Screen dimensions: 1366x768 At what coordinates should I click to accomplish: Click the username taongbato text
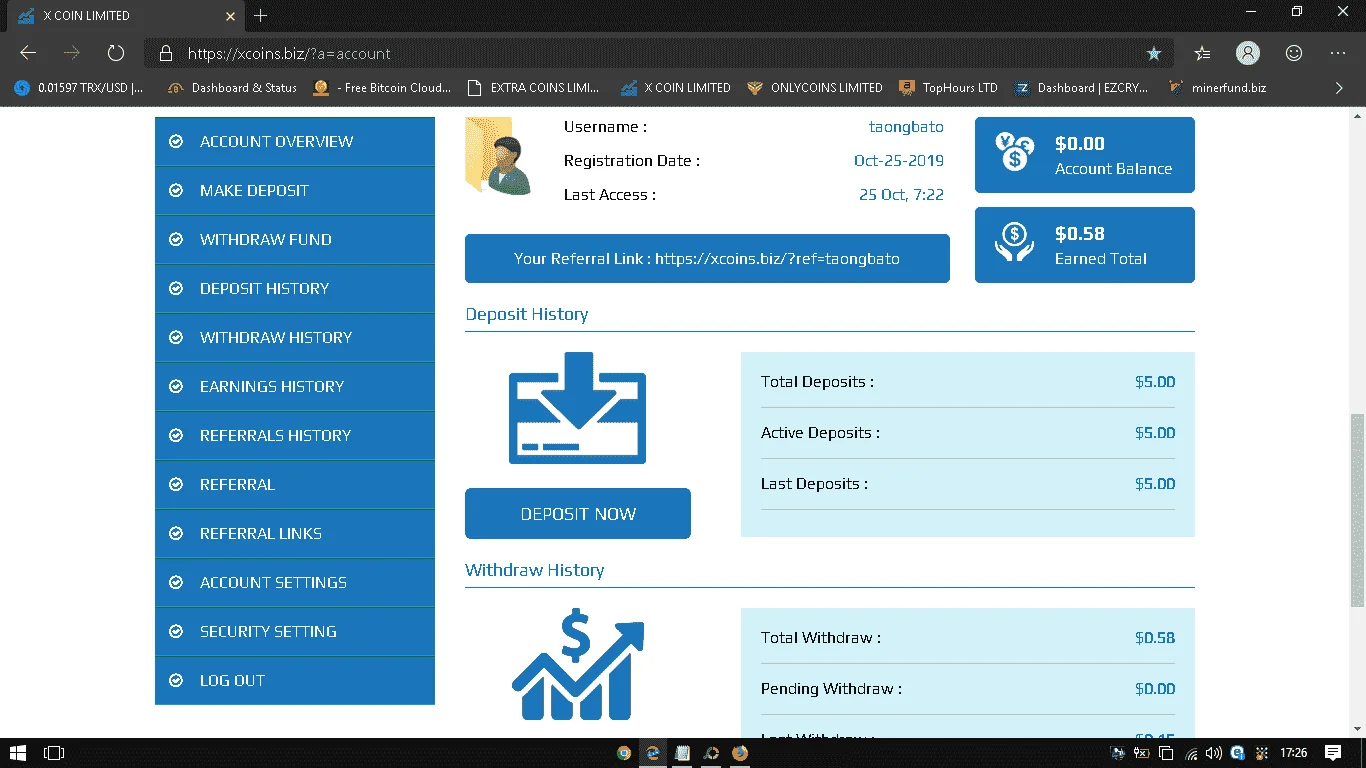pyautogui.click(x=906, y=127)
